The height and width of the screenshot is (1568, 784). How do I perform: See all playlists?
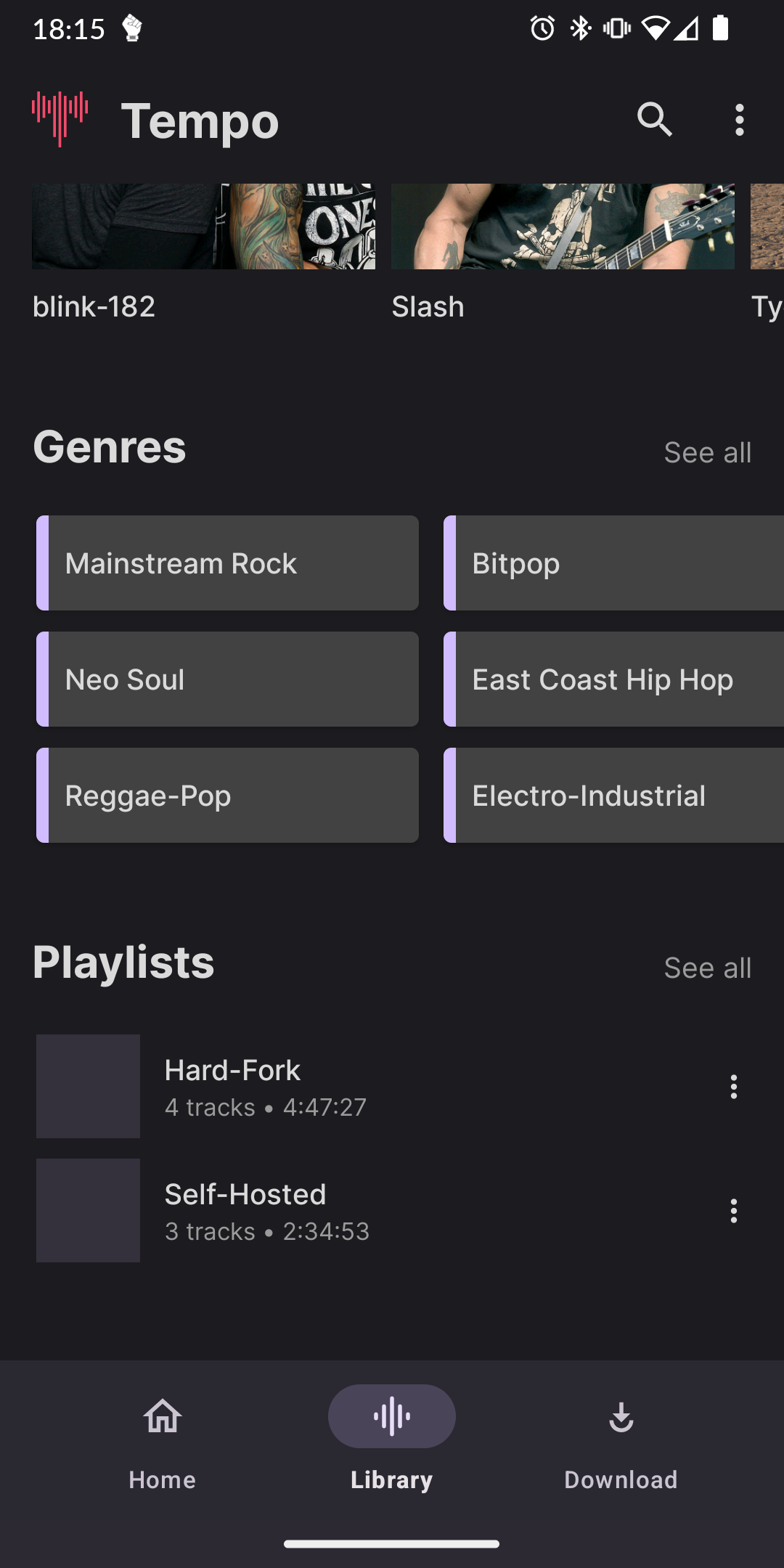pyautogui.click(x=707, y=968)
